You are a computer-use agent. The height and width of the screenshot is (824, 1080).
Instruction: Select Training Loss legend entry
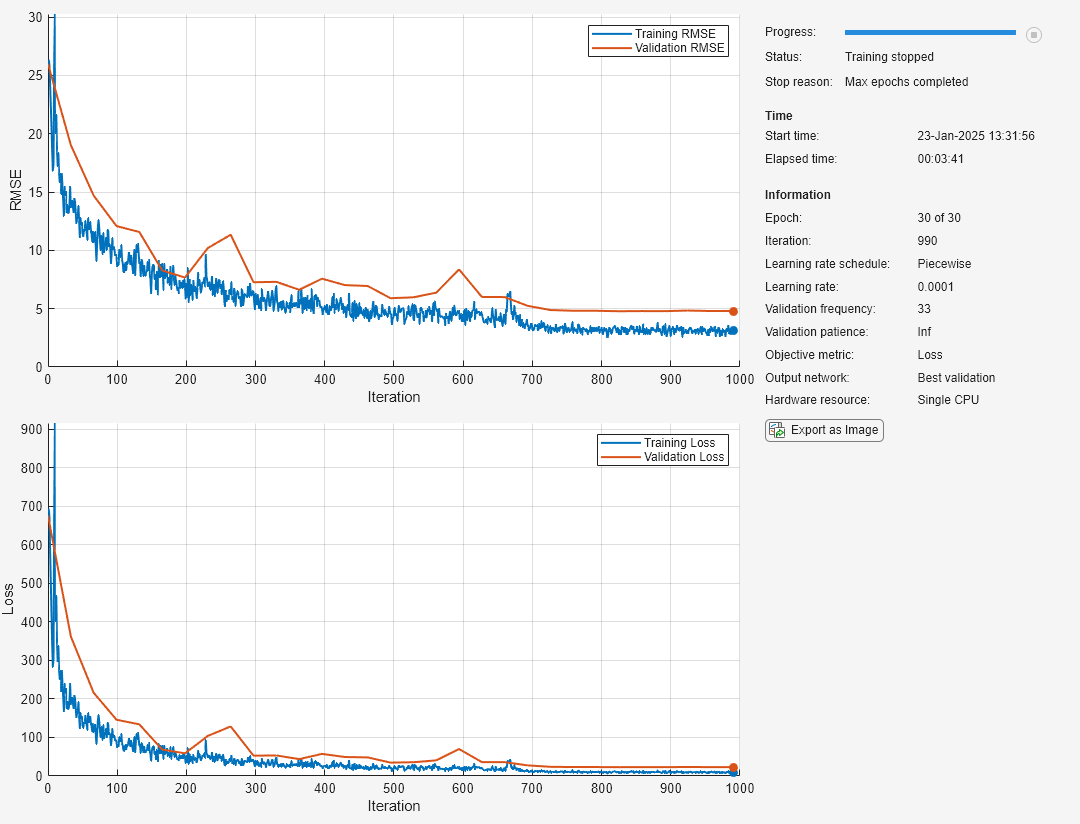678,443
